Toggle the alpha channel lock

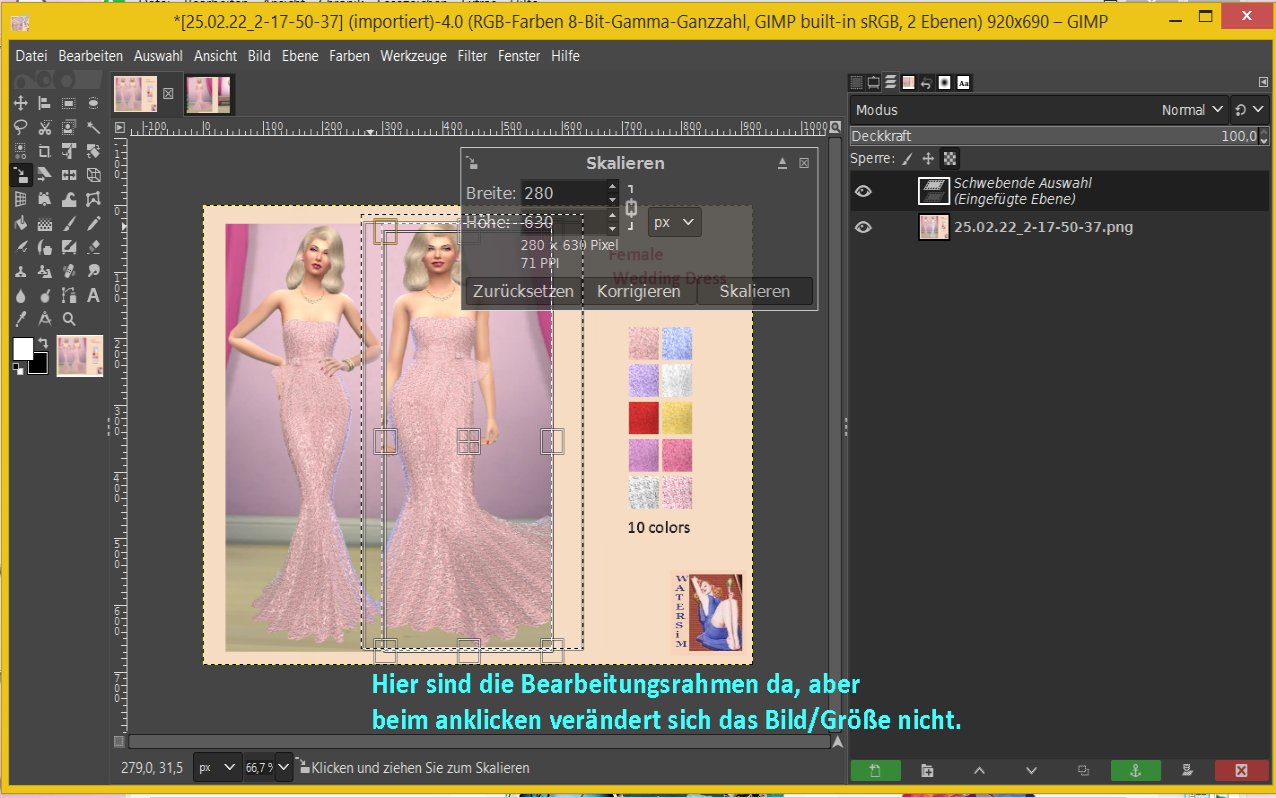tap(950, 158)
